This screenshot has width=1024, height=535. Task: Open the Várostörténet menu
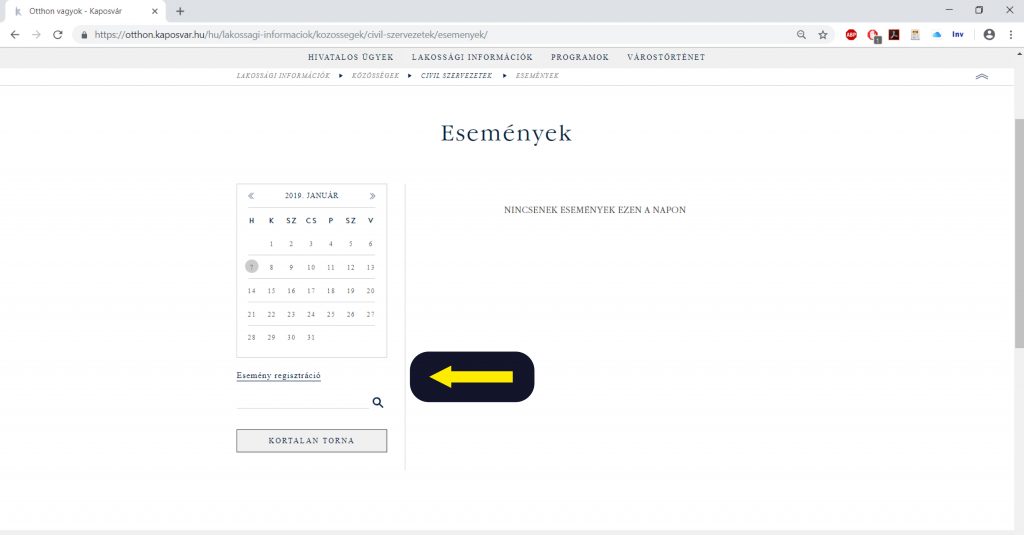665,57
